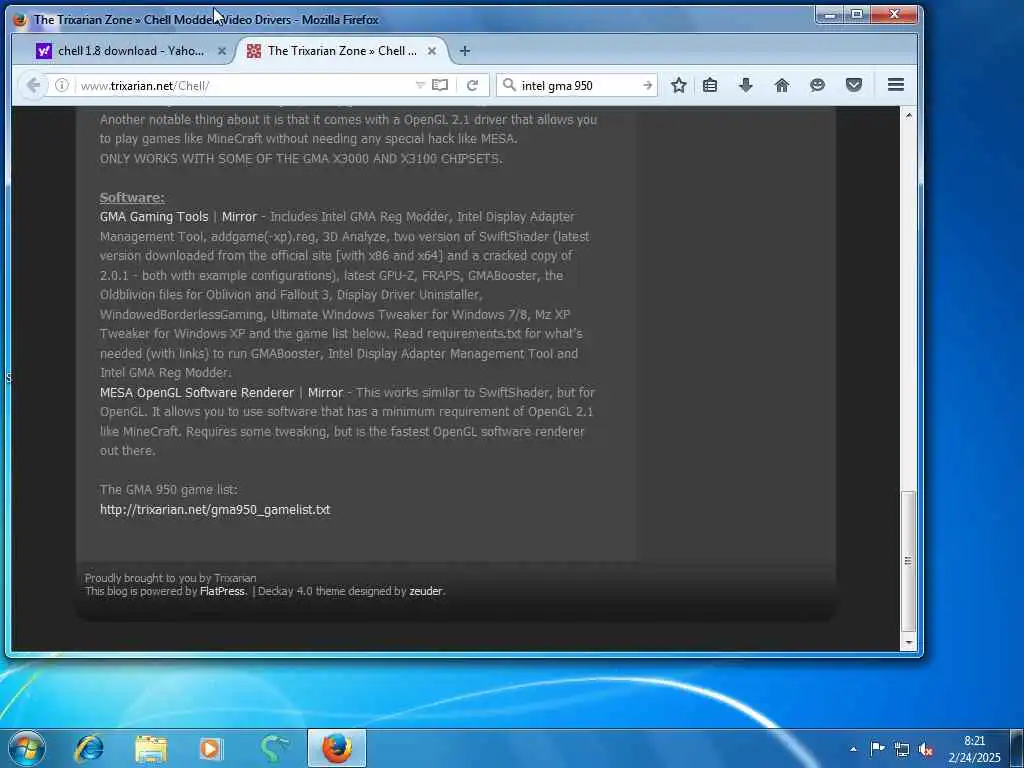Image resolution: width=1024 pixels, height=768 pixels.
Task: Visit the FlatPress footer link
Action: tap(222, 591)
